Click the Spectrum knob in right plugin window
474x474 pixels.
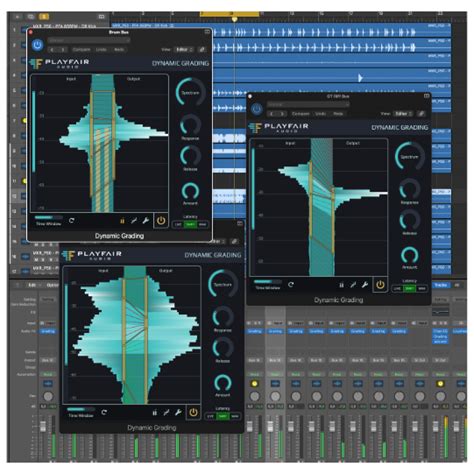point(410,157)
